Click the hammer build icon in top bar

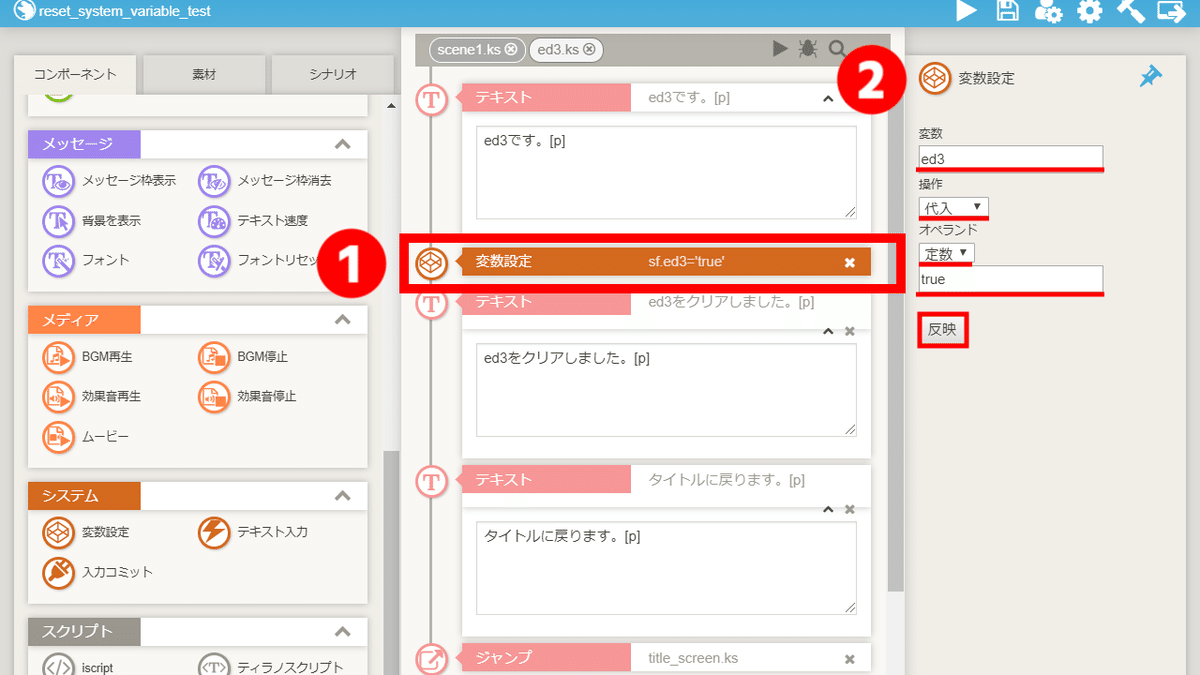[x=1130, y=11]
